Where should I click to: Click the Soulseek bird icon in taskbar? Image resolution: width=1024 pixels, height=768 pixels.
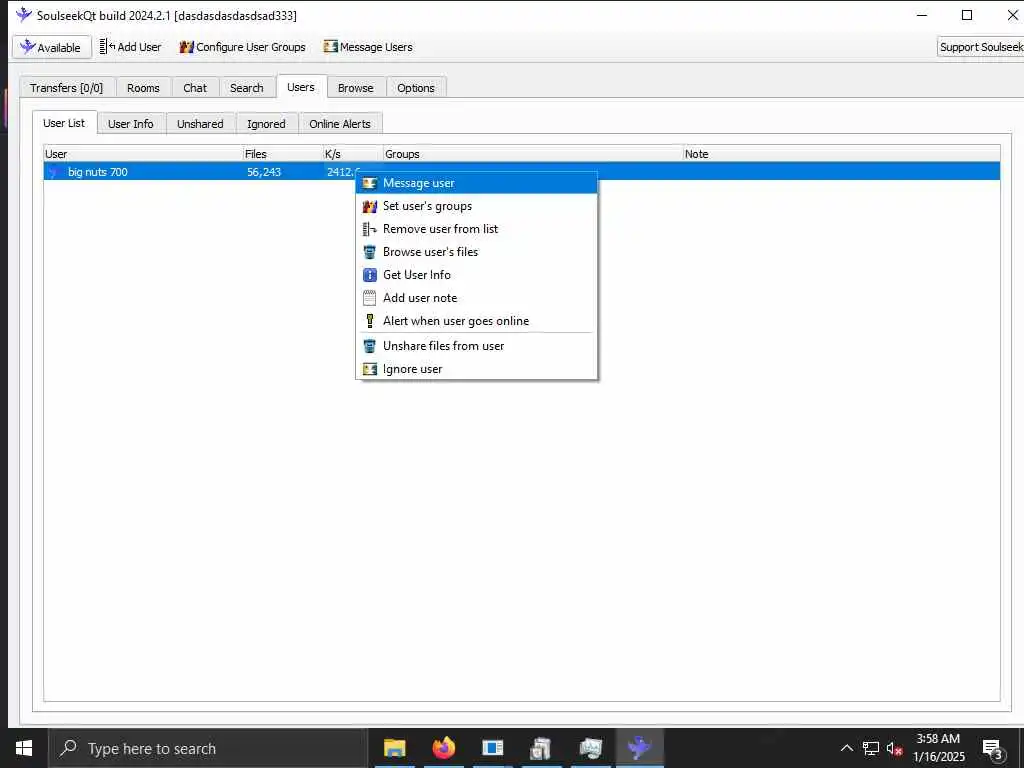(x=639, y=748)
